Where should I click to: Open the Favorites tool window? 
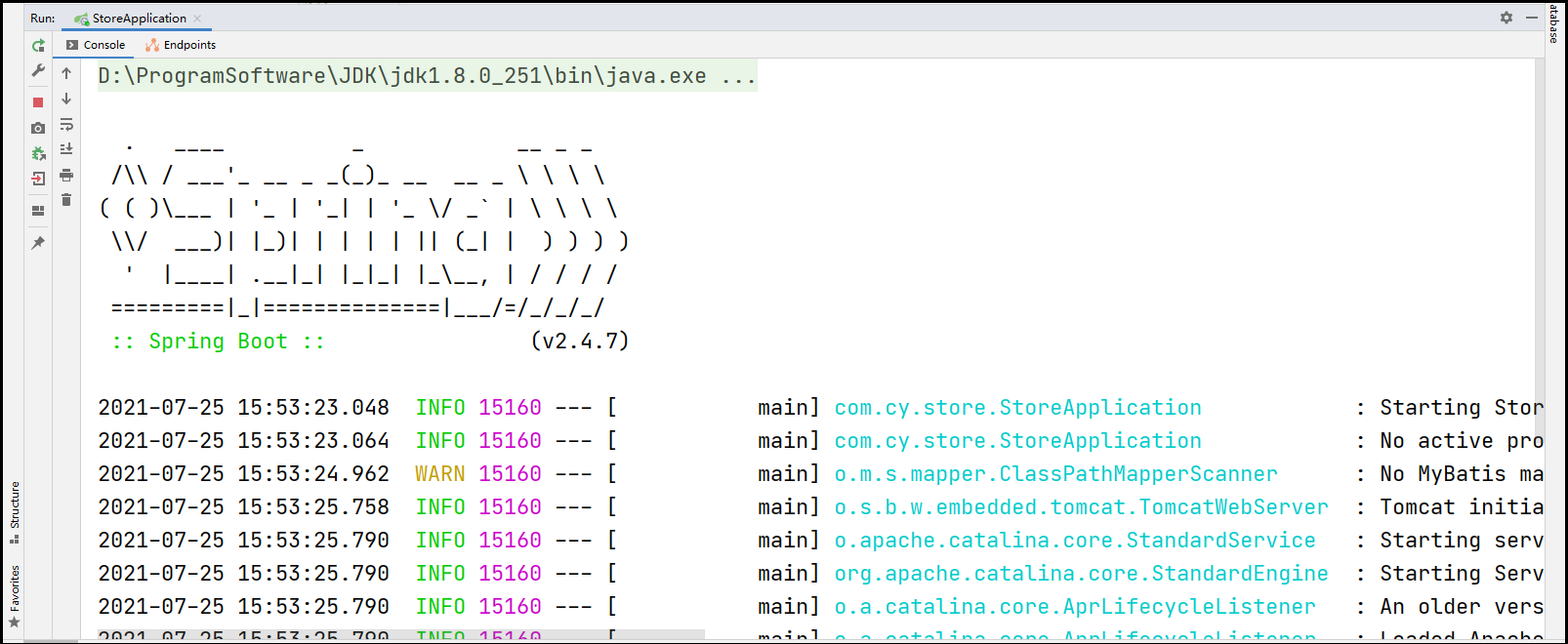tap(15, 596)
